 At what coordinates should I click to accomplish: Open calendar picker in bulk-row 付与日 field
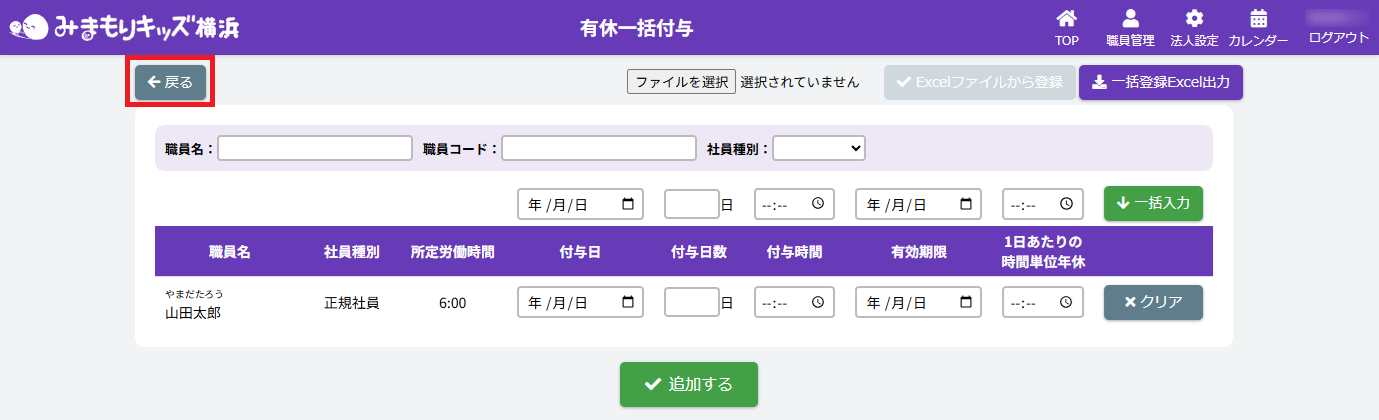pyautogui.click(x=628, y=204)
